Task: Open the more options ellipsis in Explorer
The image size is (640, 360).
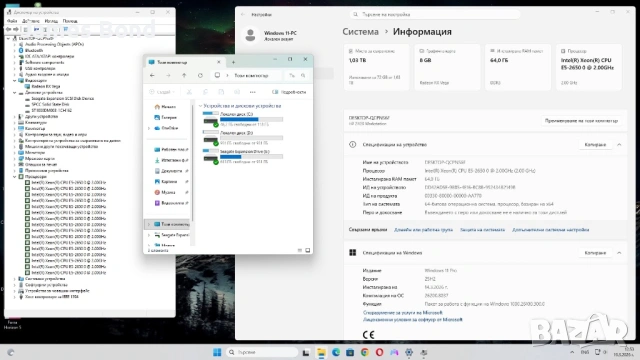Action: 253,92
